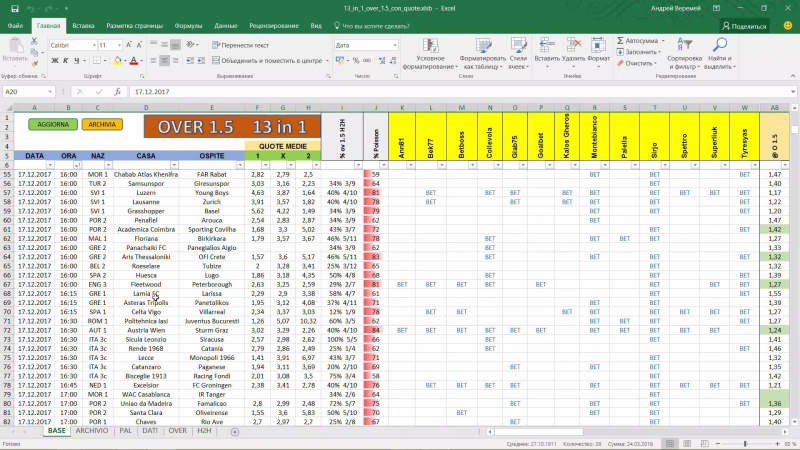Click the orange ARCHIVIA button
This screenshot has height=450, width=800.
[102, 124]
